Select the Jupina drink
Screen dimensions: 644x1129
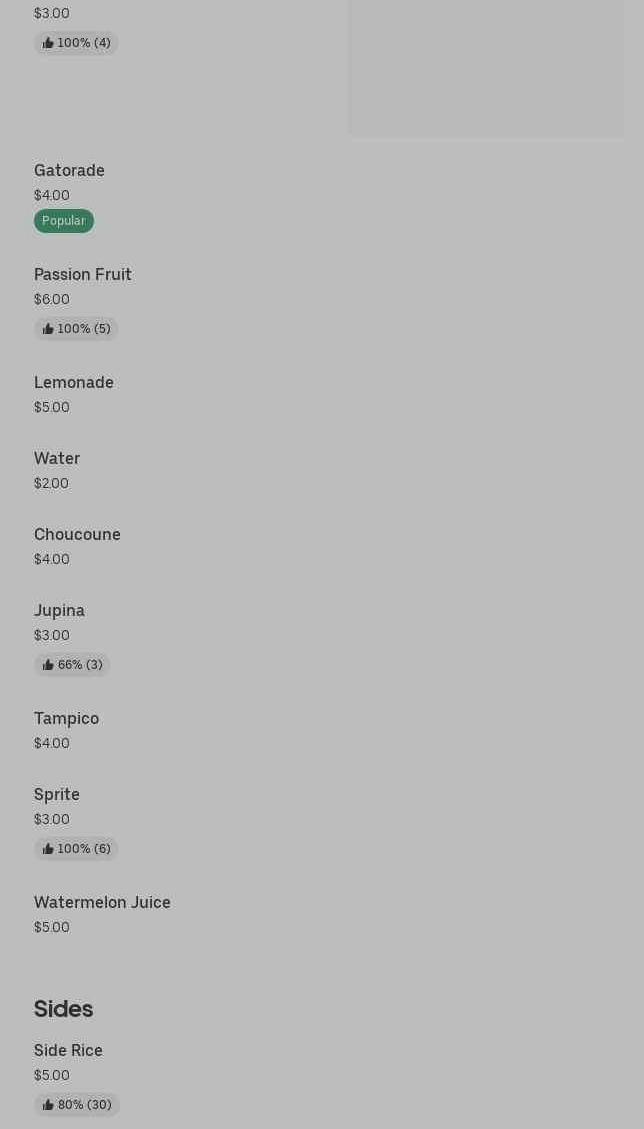click(x=59, y=611)
